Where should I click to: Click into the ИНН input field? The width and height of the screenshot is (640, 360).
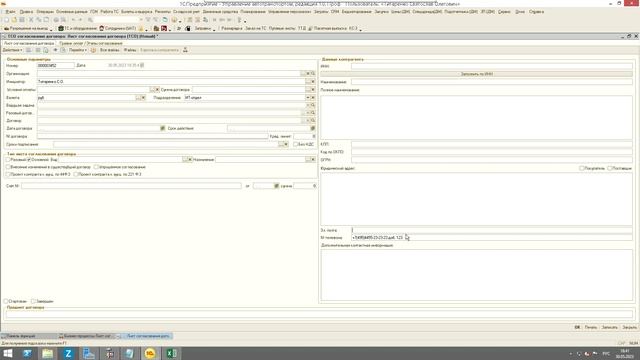(492, 66)
